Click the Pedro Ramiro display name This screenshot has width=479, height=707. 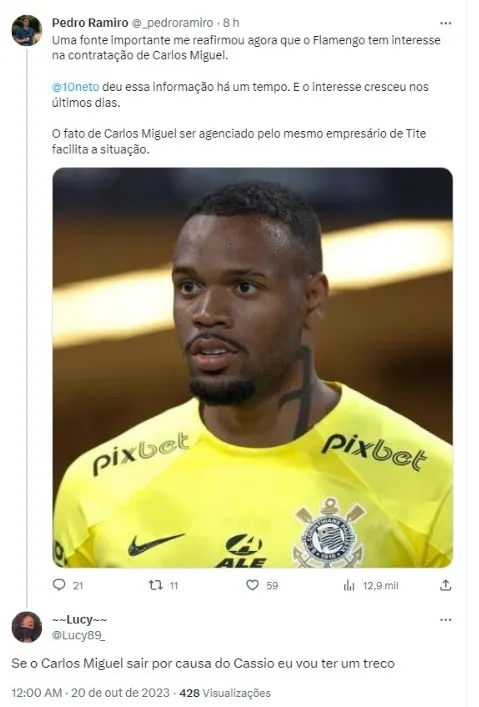(90, 23)
